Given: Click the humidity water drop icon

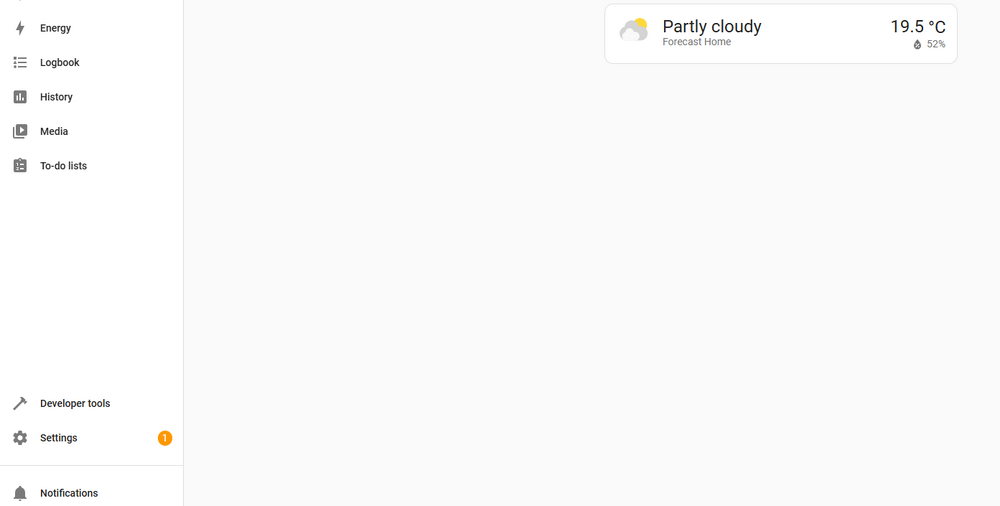Looking at the screenshot, I should click(x=917, y=45).
